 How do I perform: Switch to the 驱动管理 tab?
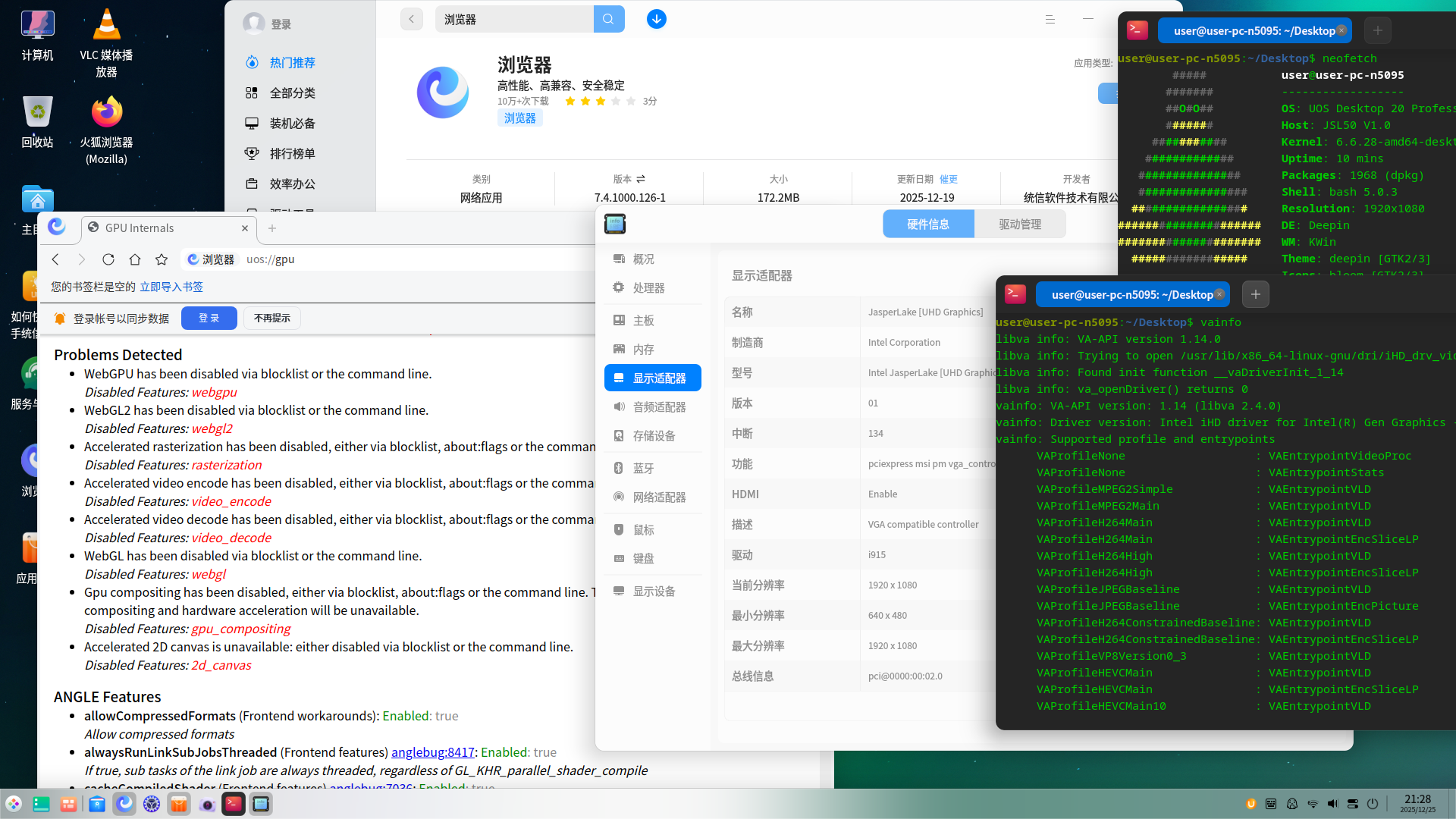[1020, 224]
